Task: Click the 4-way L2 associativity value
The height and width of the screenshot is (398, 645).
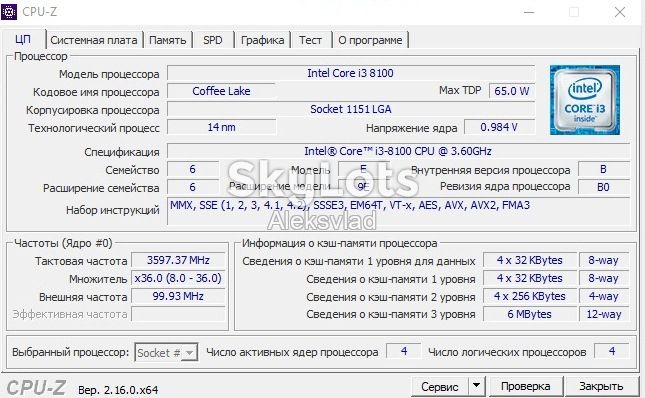Action: 603,296
